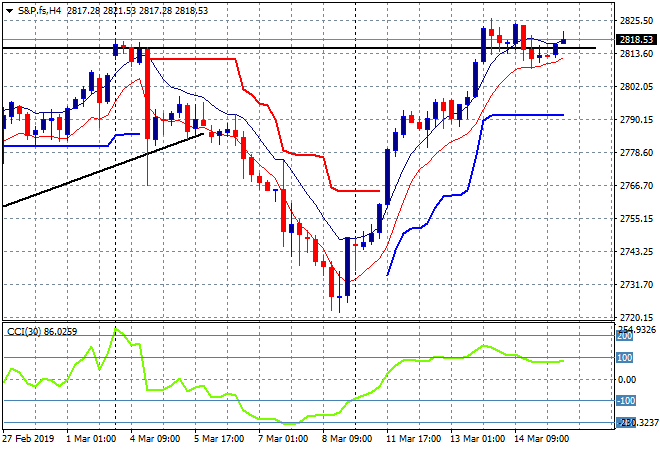Click the 2778.60 price axis label

636,152
